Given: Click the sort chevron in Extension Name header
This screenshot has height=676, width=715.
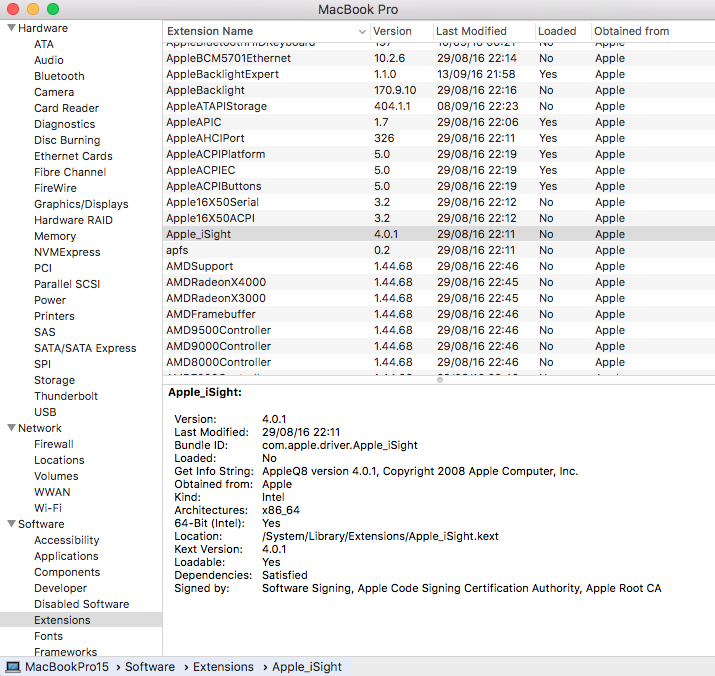Looking at the screenshot, I should coord(362,31).
